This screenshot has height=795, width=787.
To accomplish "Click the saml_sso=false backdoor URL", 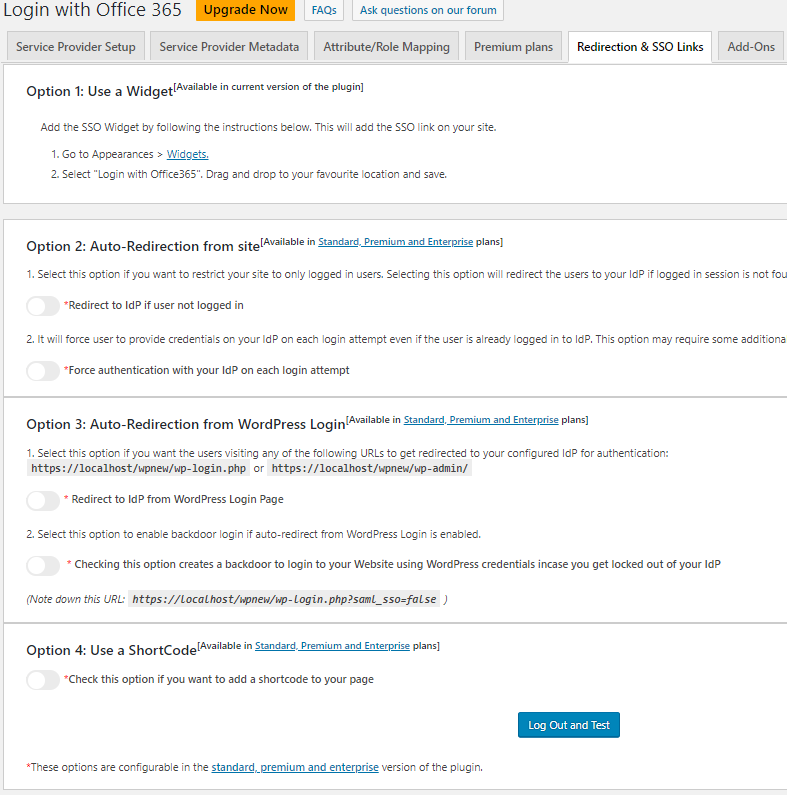I will click(284, 599).
